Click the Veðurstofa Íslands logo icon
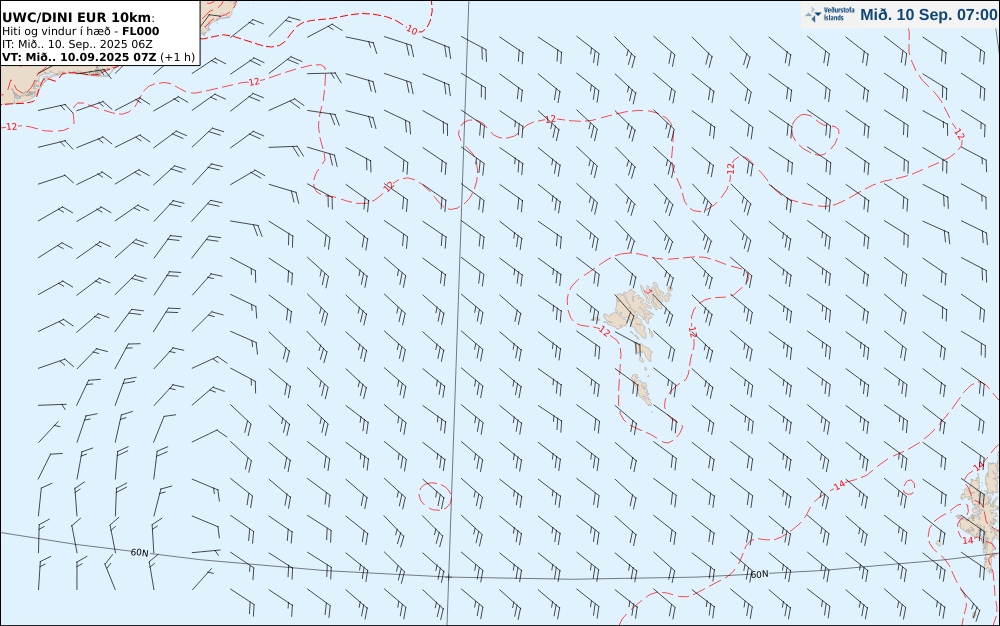 (813, 14)
